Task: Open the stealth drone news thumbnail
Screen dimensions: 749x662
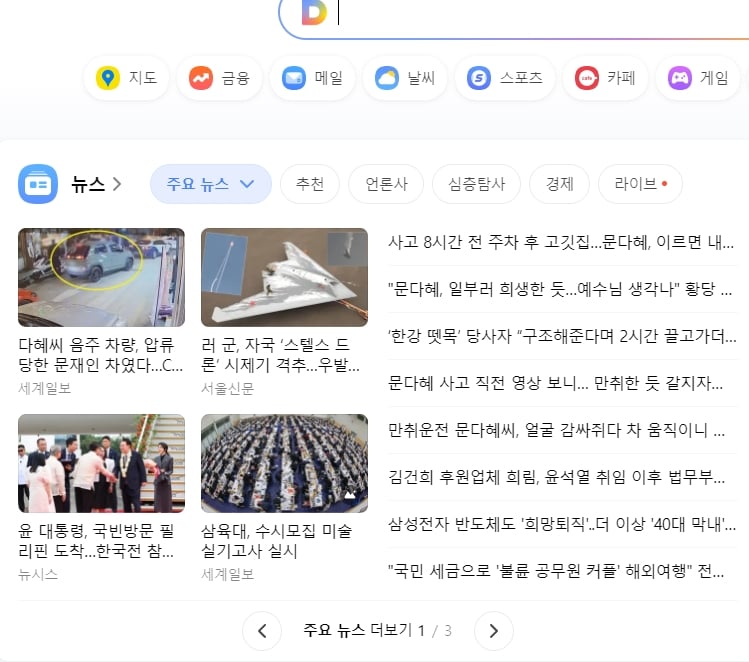Action: pyautogui.click(x=284, y=278)
